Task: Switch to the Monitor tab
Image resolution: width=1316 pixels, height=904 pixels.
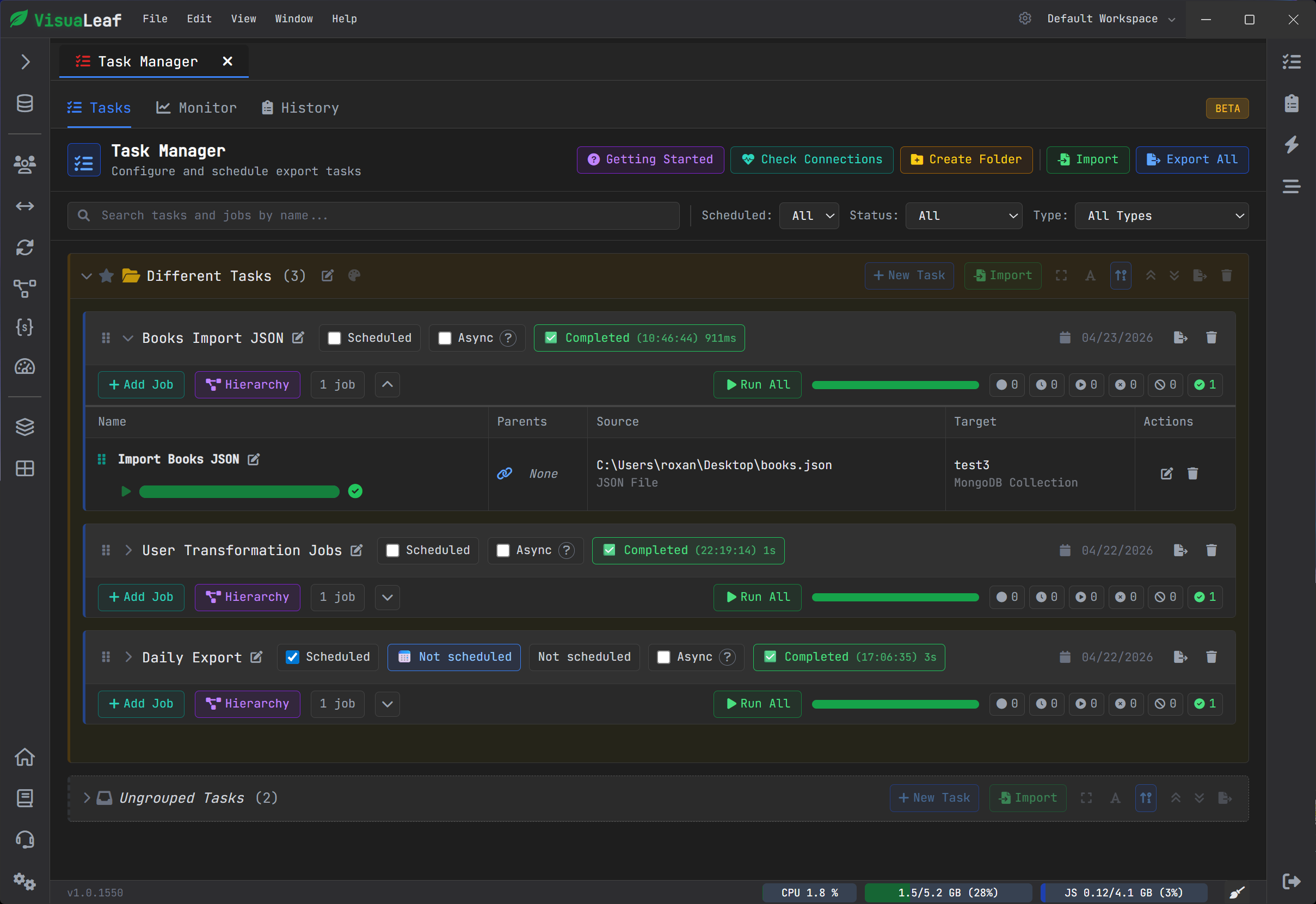Action: click(x=196, y=108)
